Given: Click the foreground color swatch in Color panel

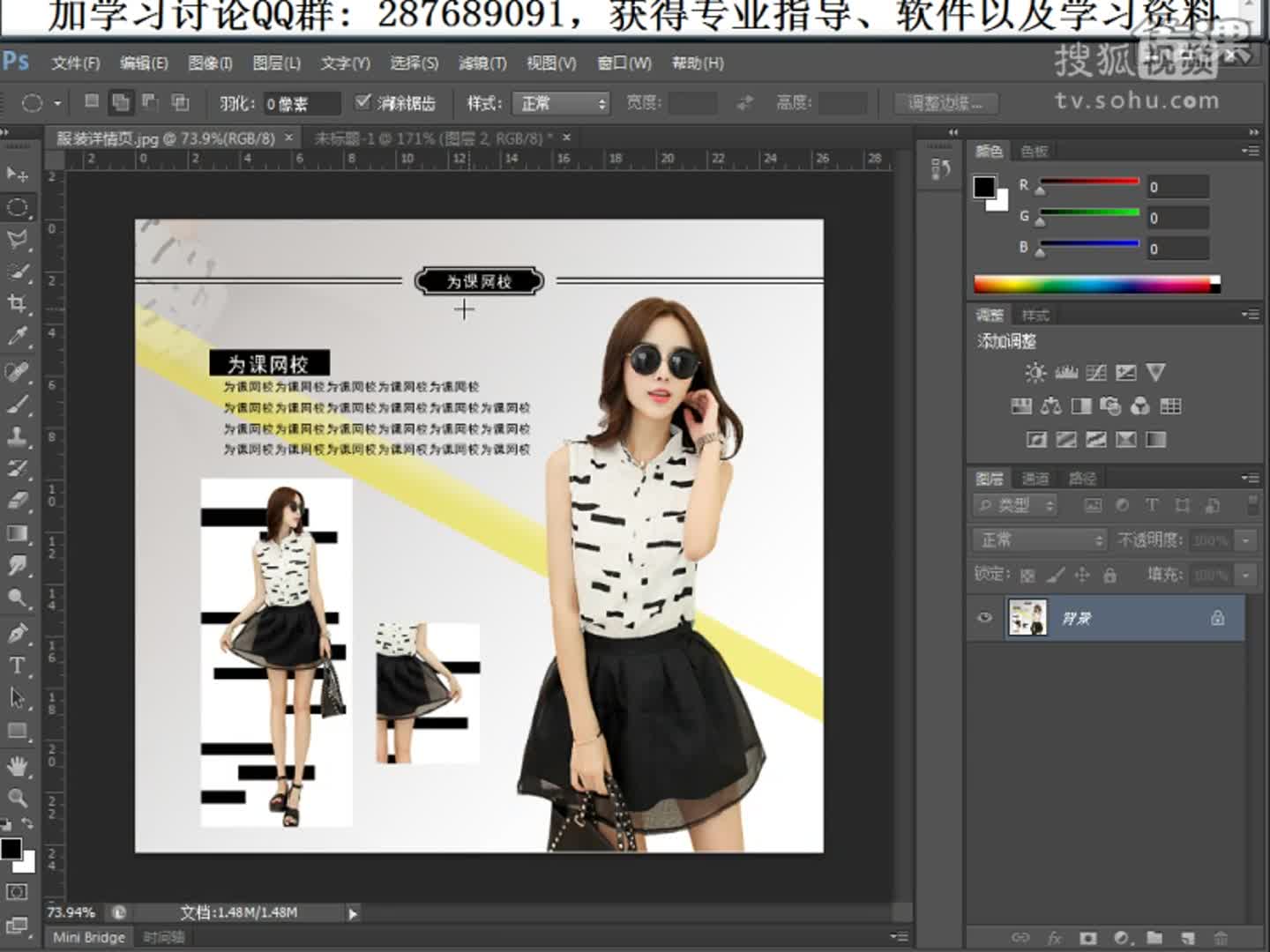Looking at the screenshot, I should tap(984, 187).
